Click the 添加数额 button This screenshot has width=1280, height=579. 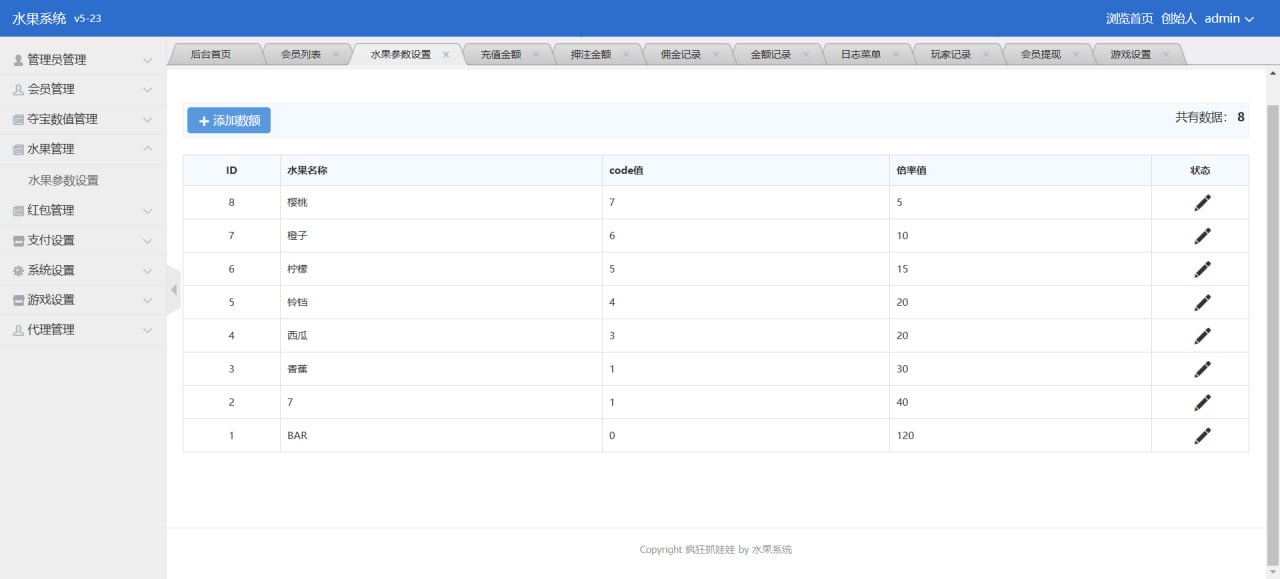pyautogui.click(x=229, y=121)
